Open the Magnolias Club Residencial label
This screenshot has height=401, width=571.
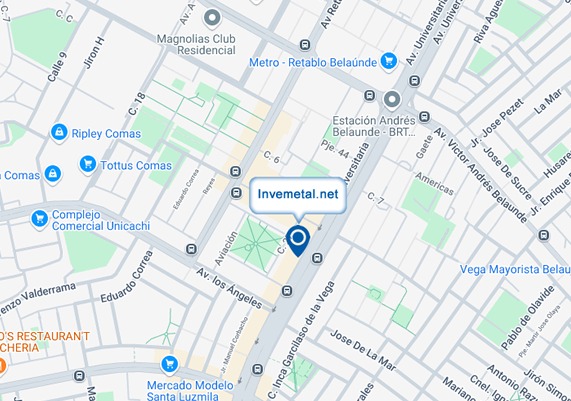point(196,44)
